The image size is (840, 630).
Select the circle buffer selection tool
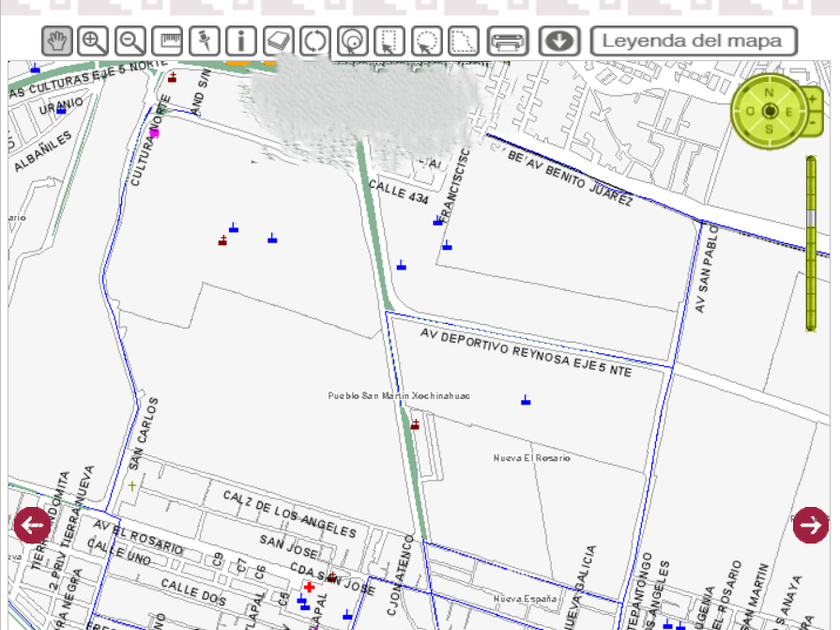(352, 41)
